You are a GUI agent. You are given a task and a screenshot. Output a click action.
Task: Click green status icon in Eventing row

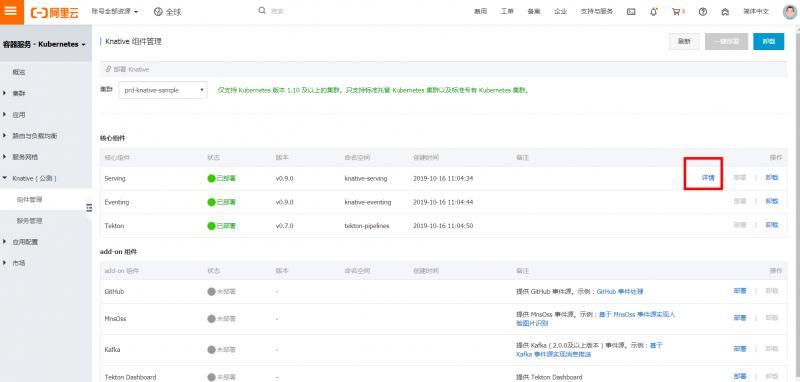point(211,202)
